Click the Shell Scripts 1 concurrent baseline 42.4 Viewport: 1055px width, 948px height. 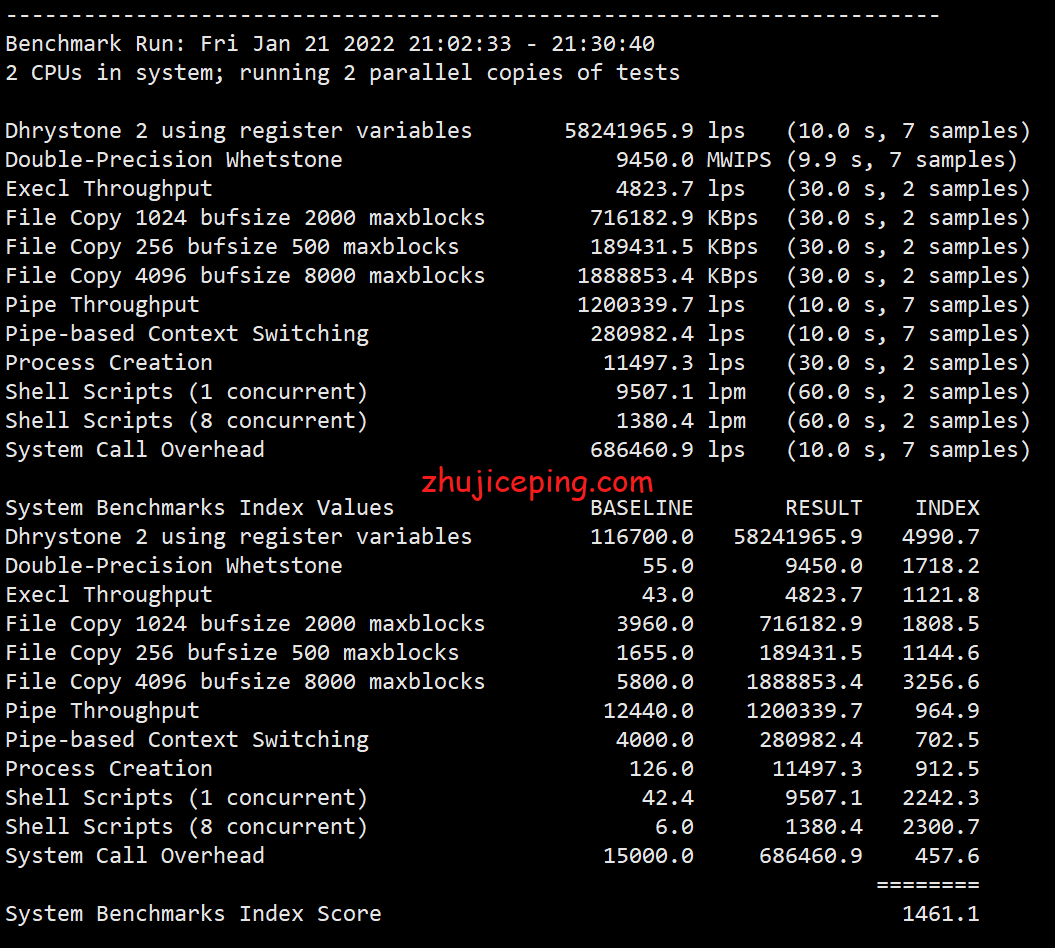pos(667,798)
